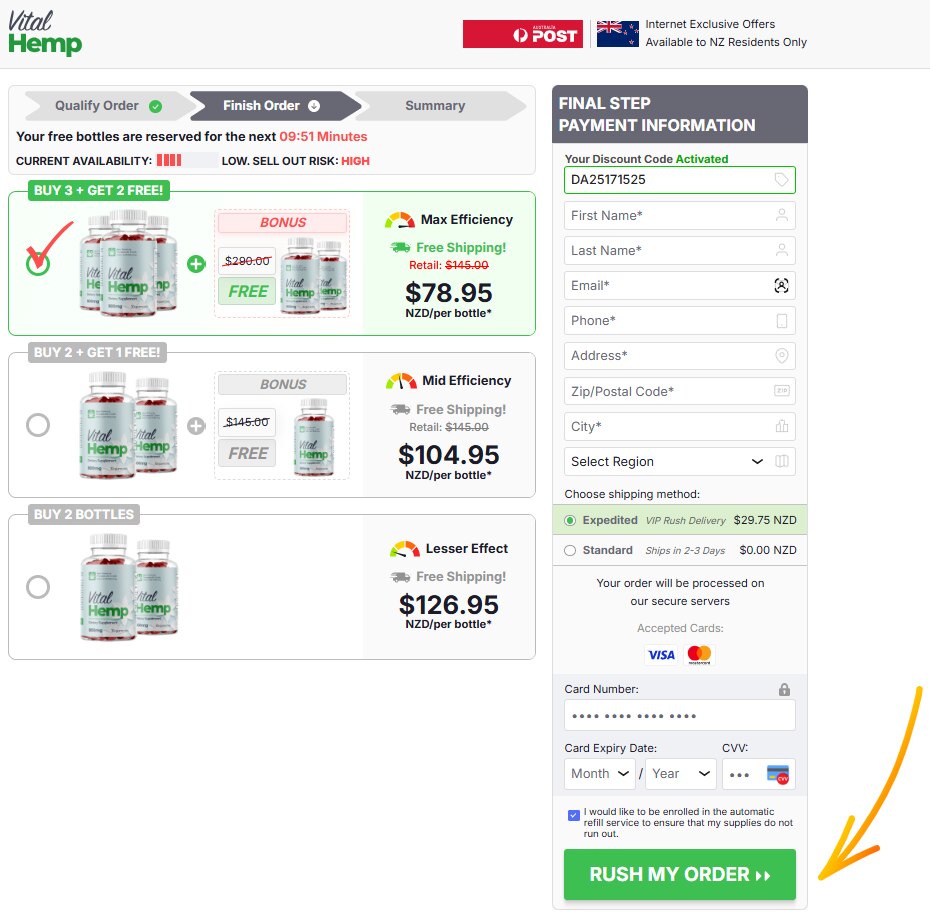
Task: Click the RUSH MY ORDER button
Action: click(680, 874)
